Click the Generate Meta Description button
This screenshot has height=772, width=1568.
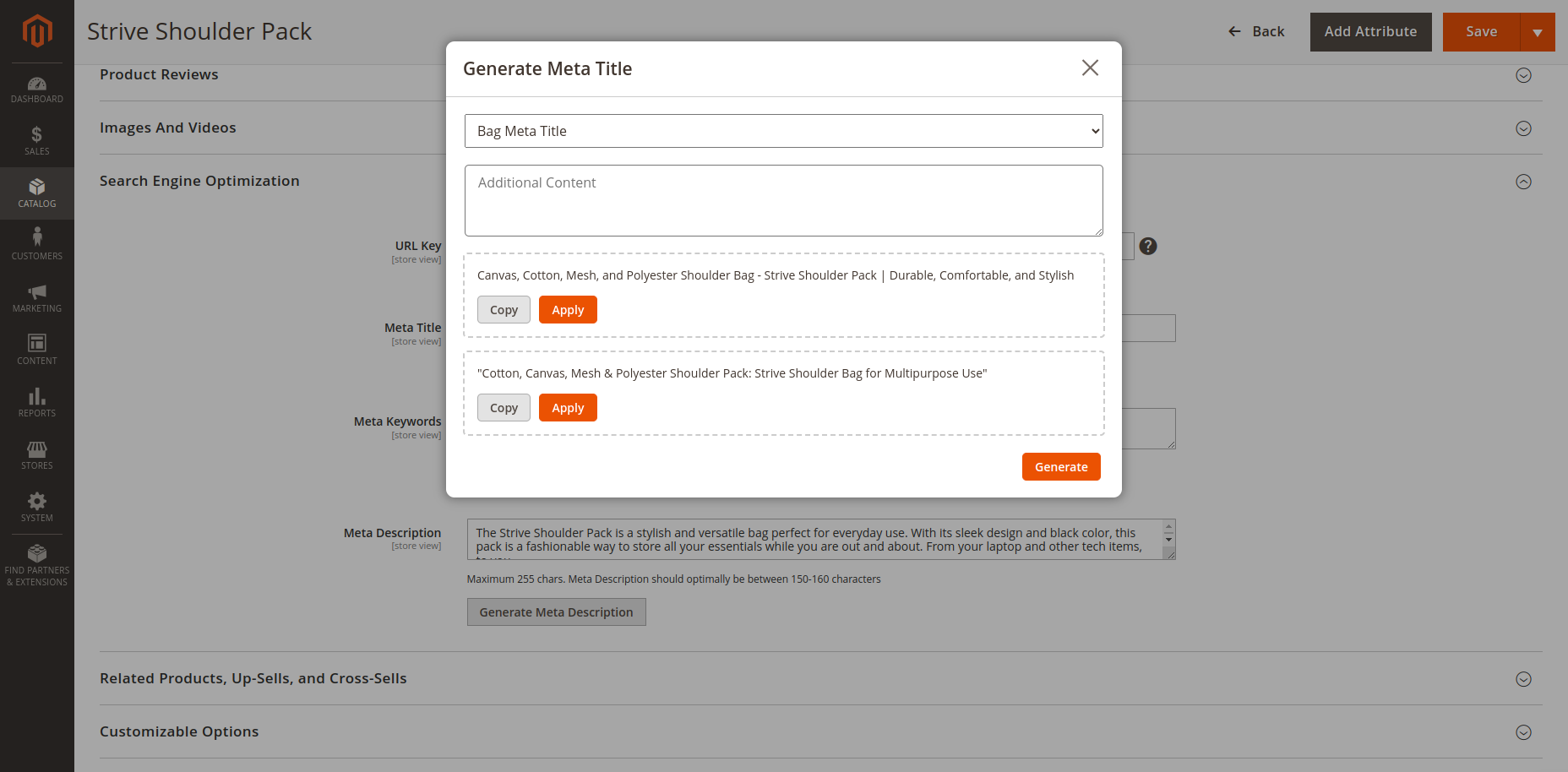coord(556,612)
